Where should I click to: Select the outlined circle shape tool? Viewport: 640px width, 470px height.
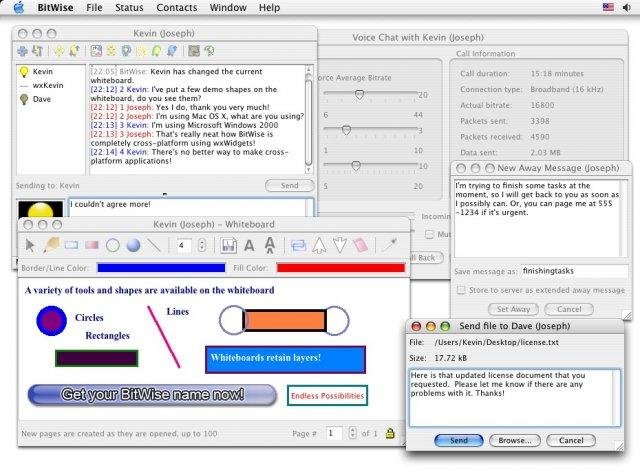(x=113, y=245)
